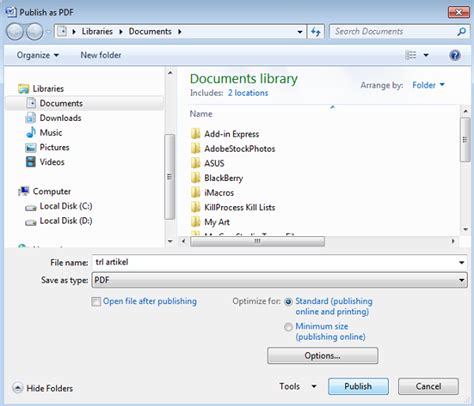Choose Minimum size publishing online option

(x=288, y=327)
